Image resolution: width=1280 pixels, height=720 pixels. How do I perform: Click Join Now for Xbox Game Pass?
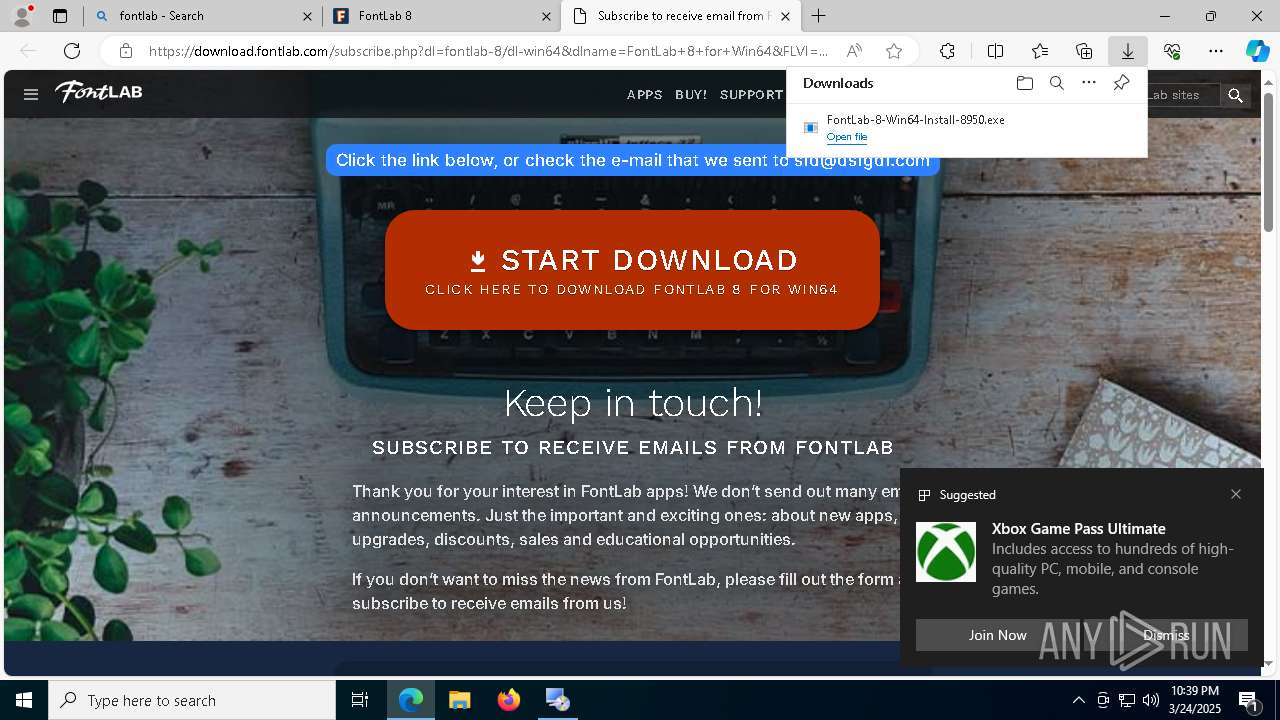997,635
